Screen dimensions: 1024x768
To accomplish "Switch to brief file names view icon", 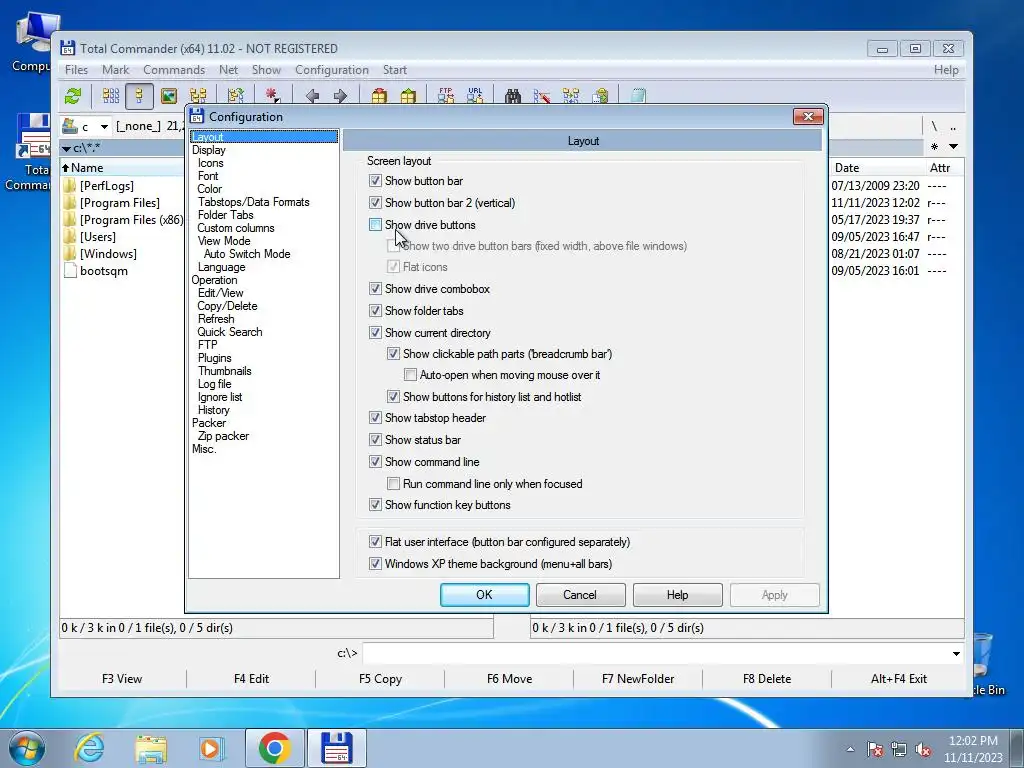I will point(111,96).
